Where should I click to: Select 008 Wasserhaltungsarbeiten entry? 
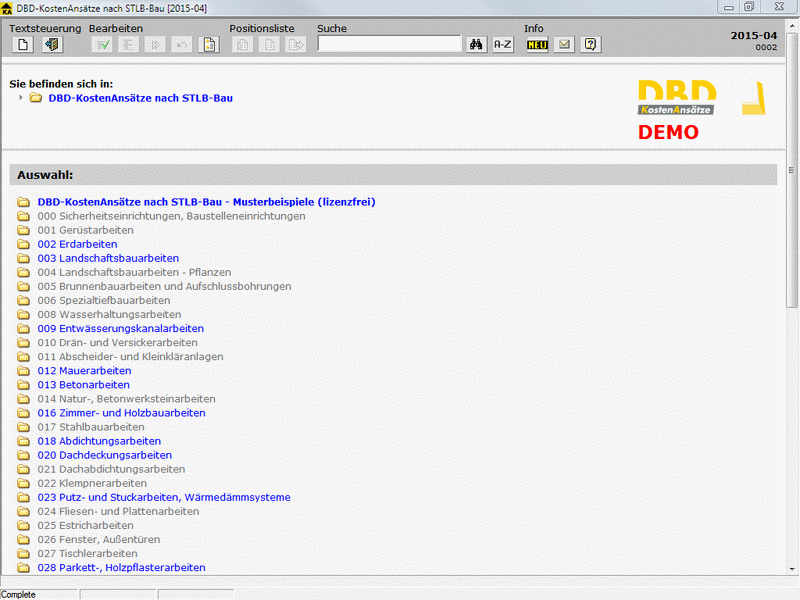(109, 314)
